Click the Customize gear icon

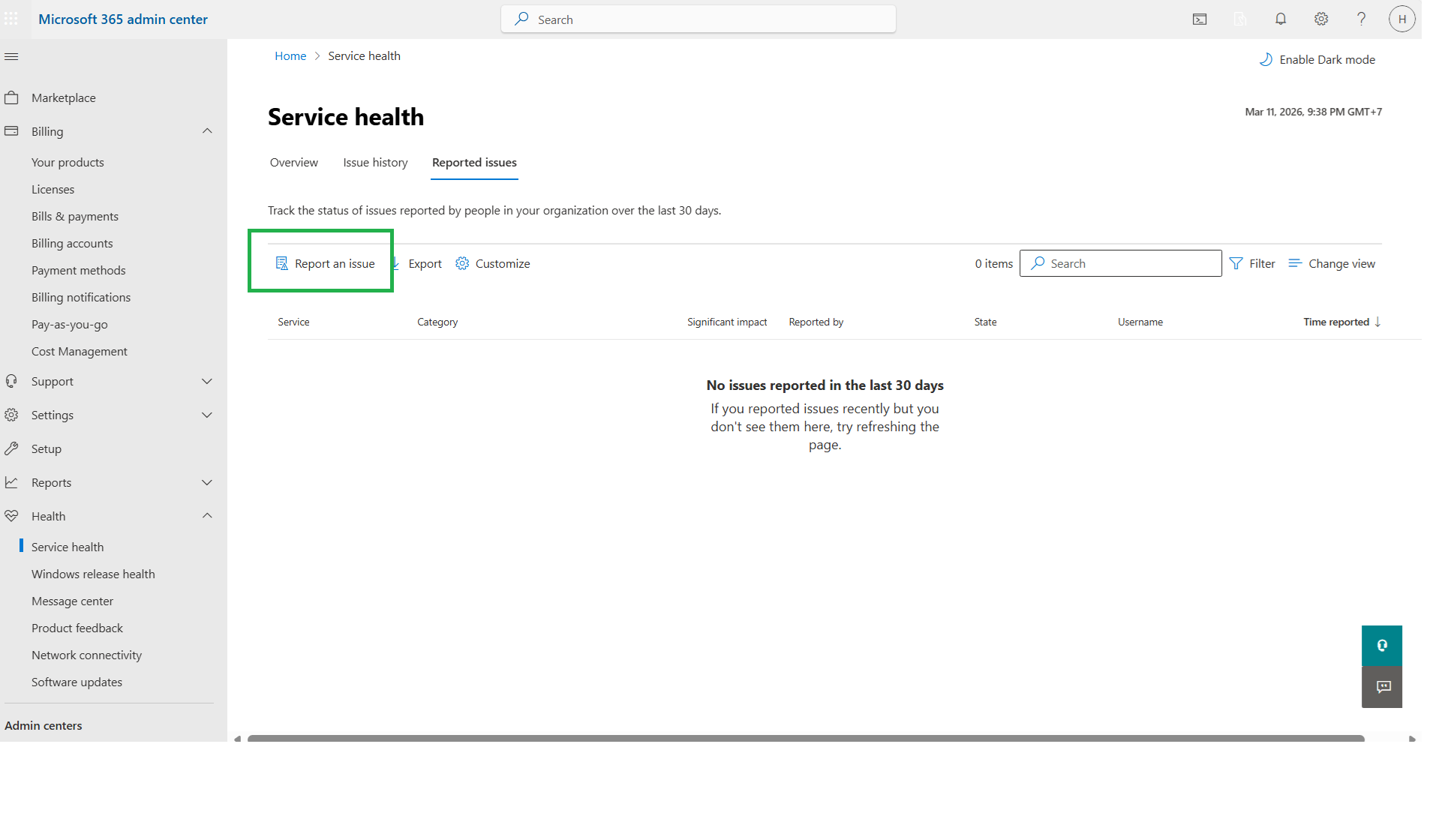pyautogui.click(x=462, y=263)
